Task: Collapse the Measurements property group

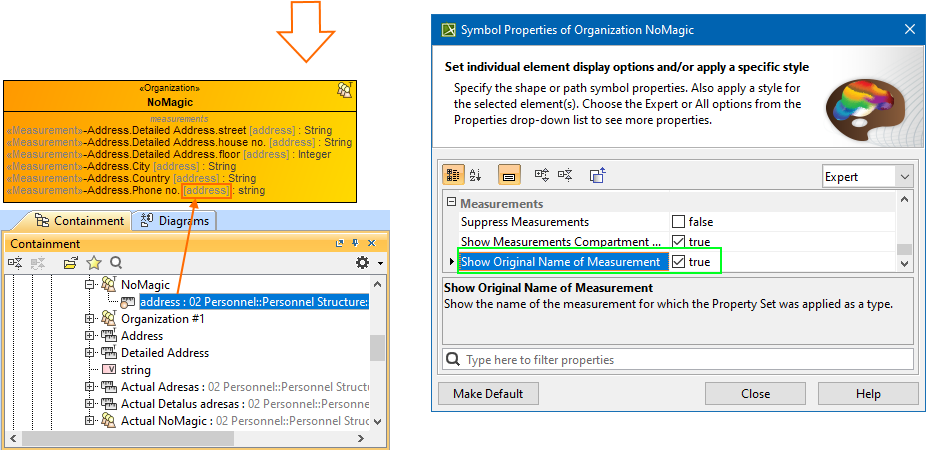Action: click(x=451, y=202)
